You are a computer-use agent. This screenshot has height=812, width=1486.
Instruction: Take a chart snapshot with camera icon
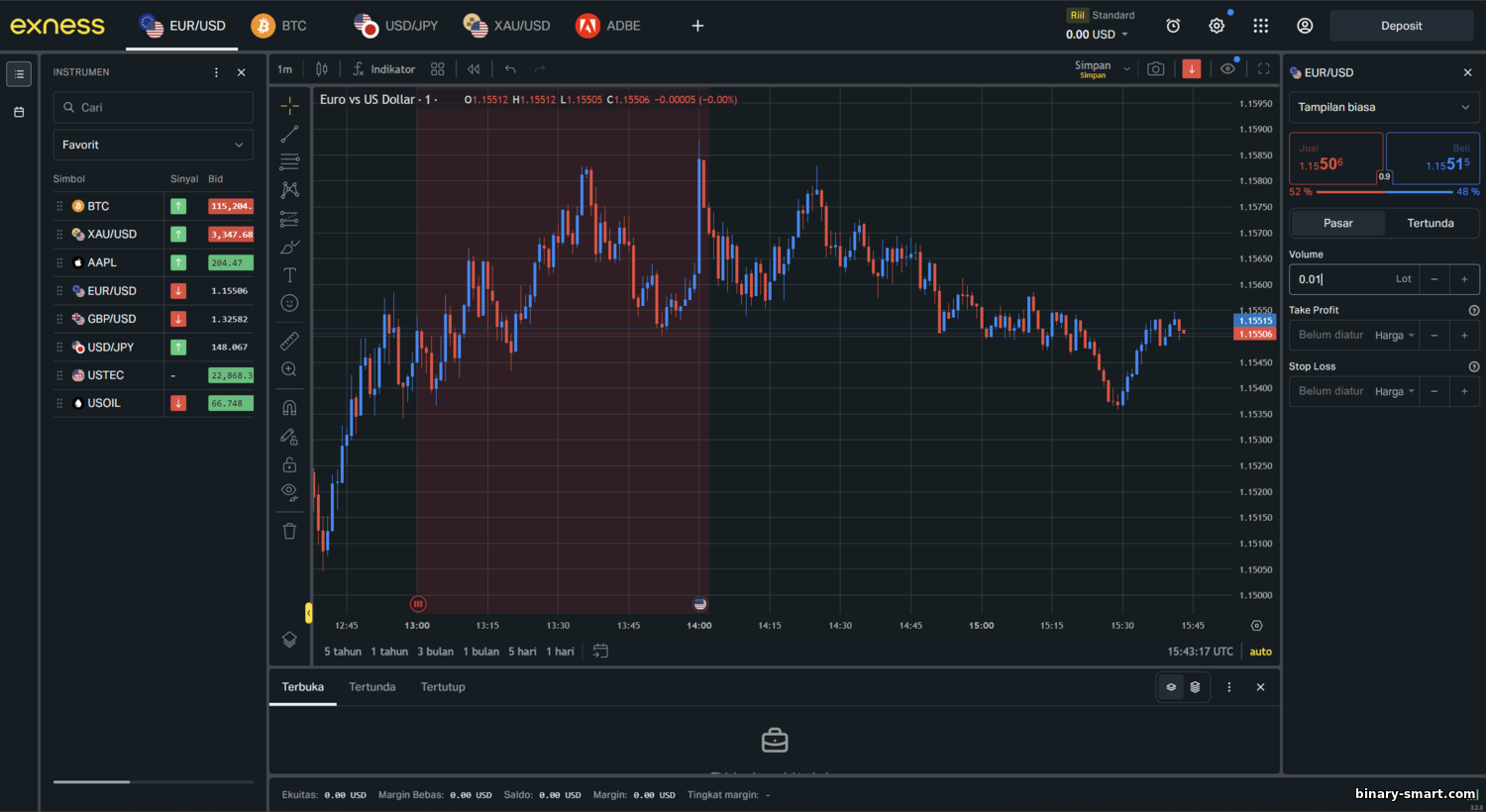click(x=1155, y=69)
